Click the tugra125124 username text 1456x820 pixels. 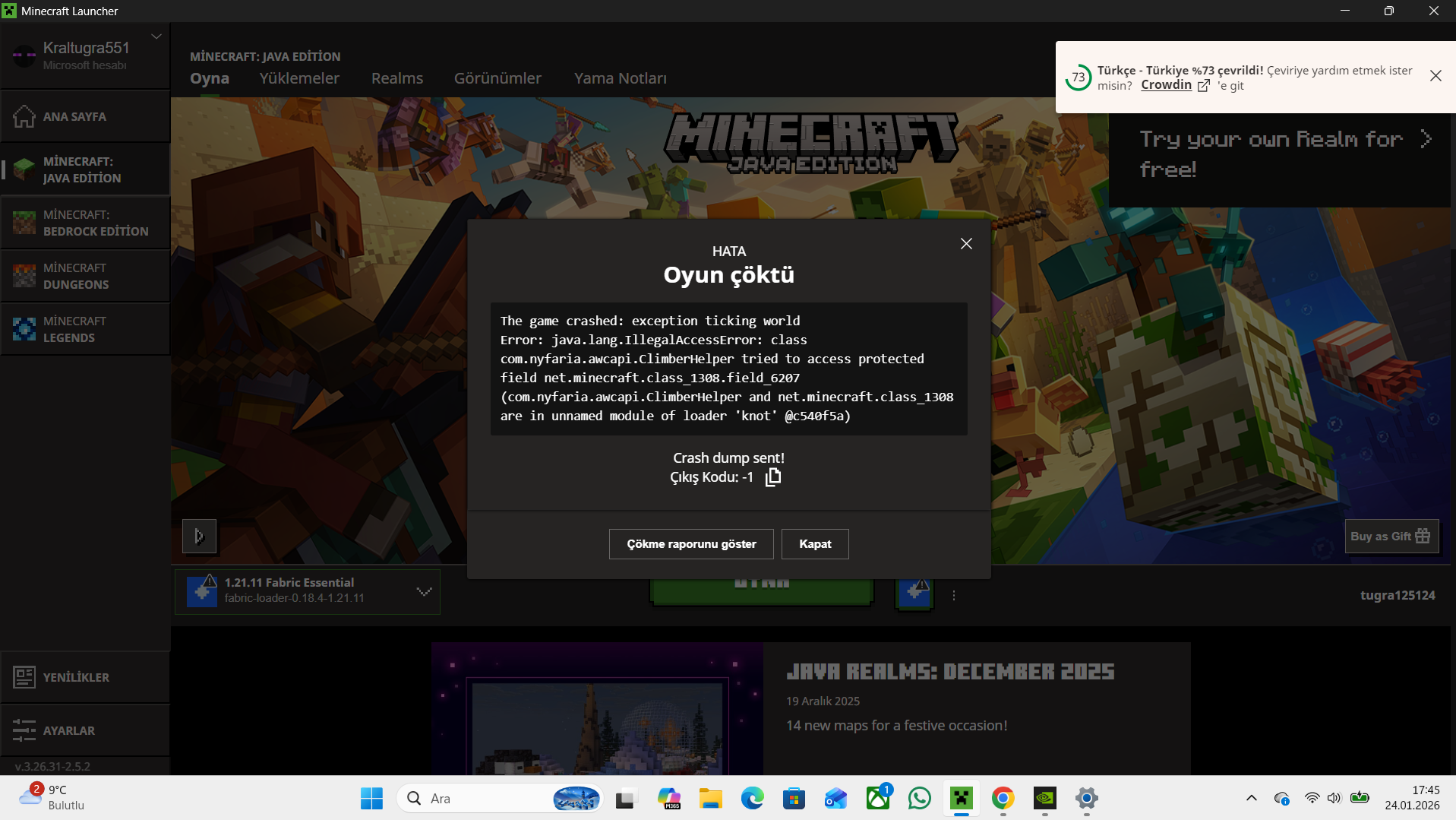(1398, 596)
